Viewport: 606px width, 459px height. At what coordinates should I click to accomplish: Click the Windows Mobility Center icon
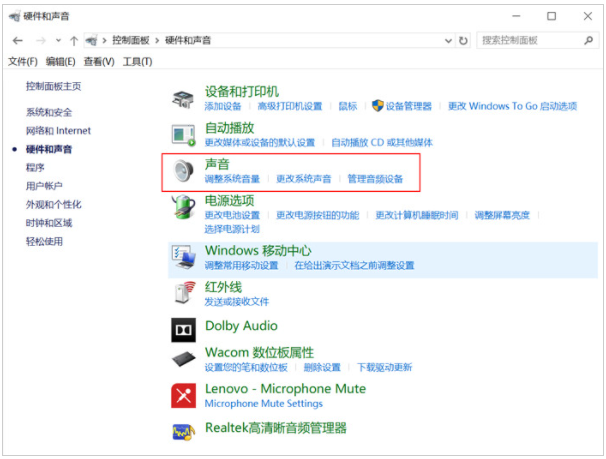coord(183,256)
